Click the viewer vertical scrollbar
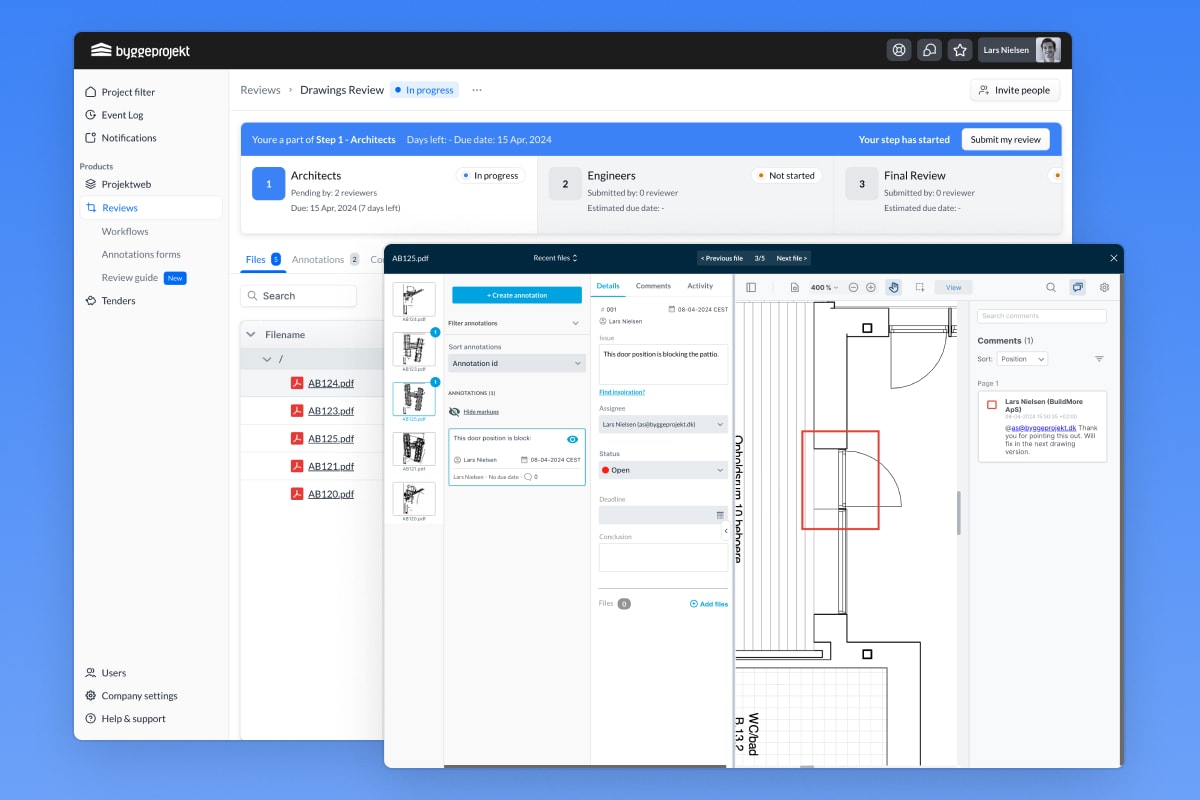This screenshot has height=800, width=1200. click(x=959, y=512)
